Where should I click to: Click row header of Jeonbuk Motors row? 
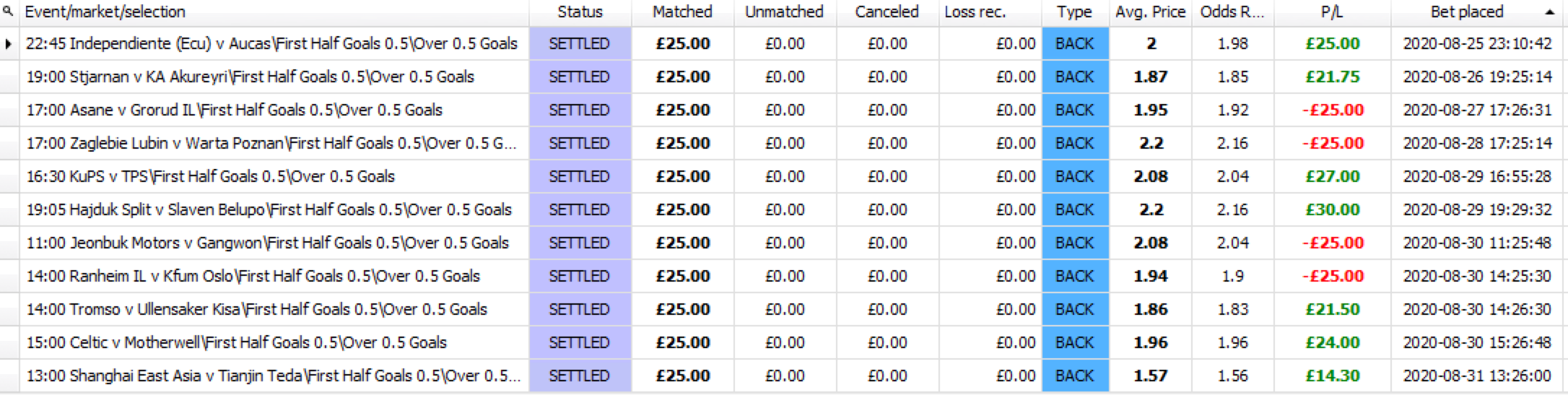tap(9, 243)
